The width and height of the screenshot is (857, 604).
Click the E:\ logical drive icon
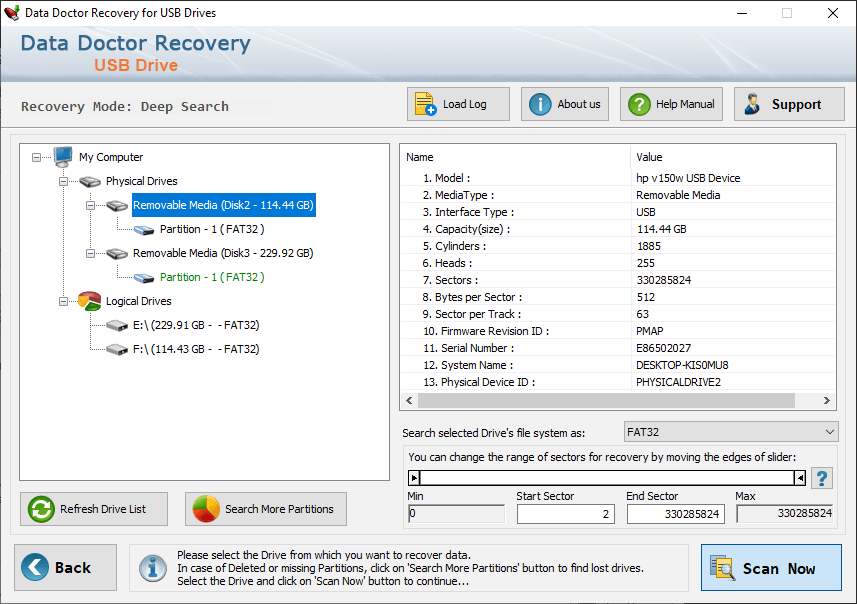tap(117, 326)
